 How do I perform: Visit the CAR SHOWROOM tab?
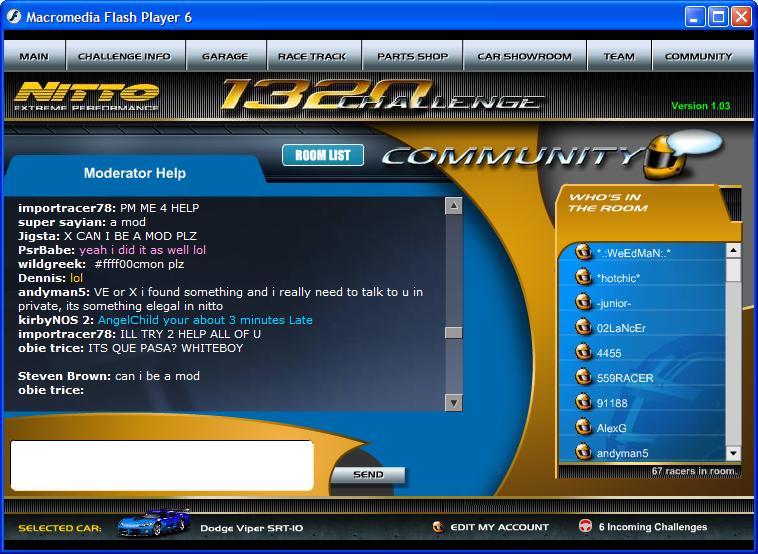click(525, 56)
